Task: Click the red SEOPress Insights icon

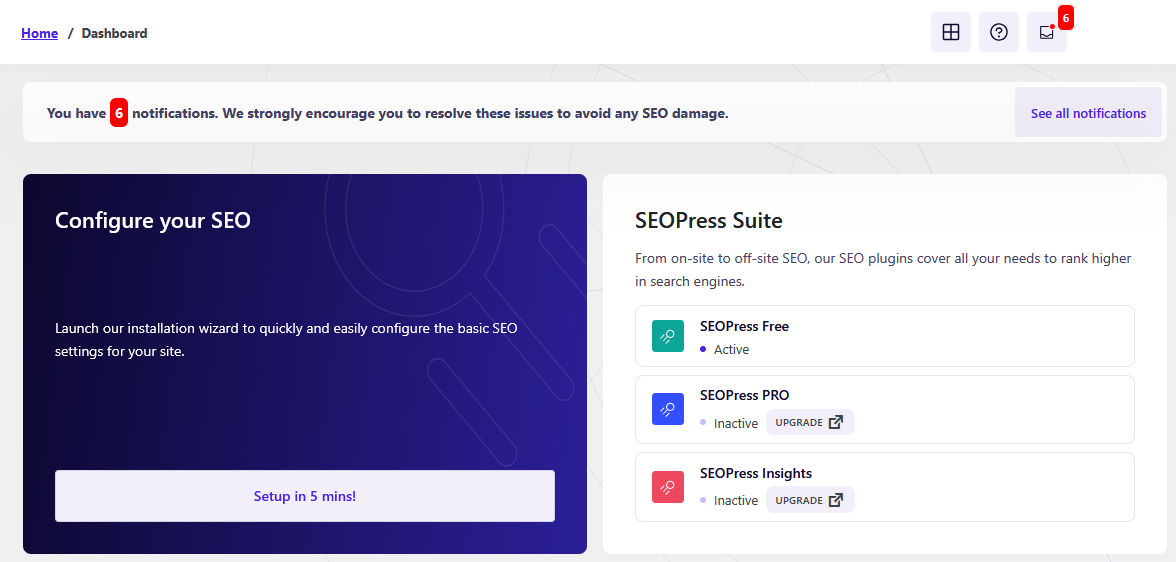Action: (667, 487)
